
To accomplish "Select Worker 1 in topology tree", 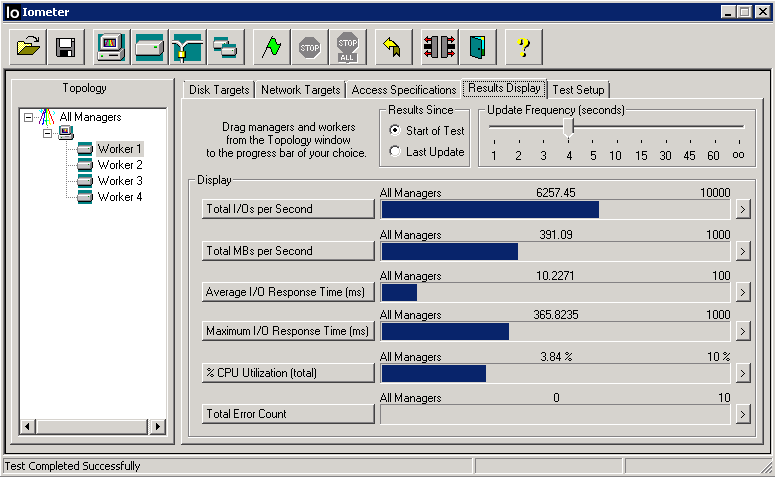I will (120, 149).
